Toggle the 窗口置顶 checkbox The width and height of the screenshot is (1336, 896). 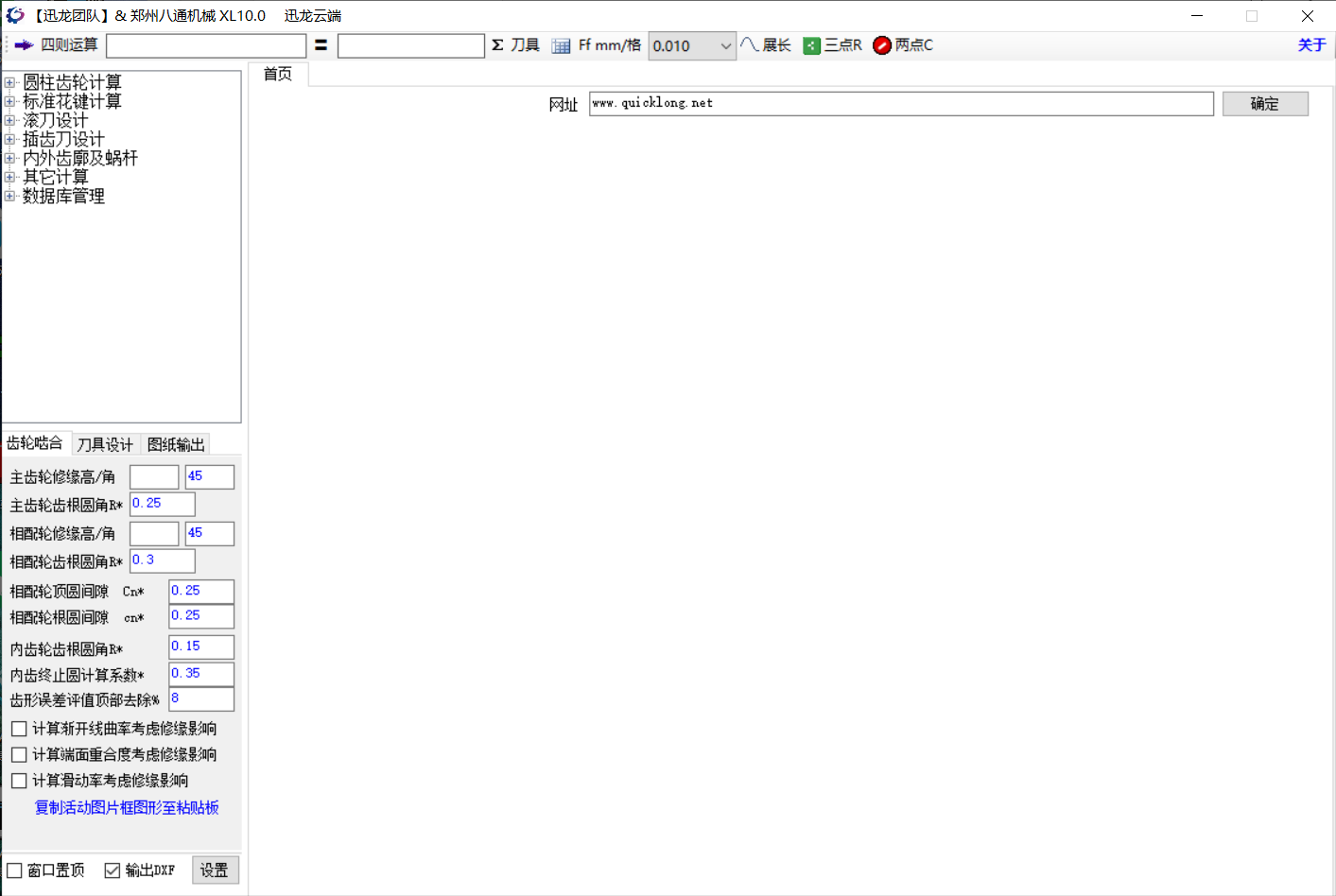click(x=15, y=870)
